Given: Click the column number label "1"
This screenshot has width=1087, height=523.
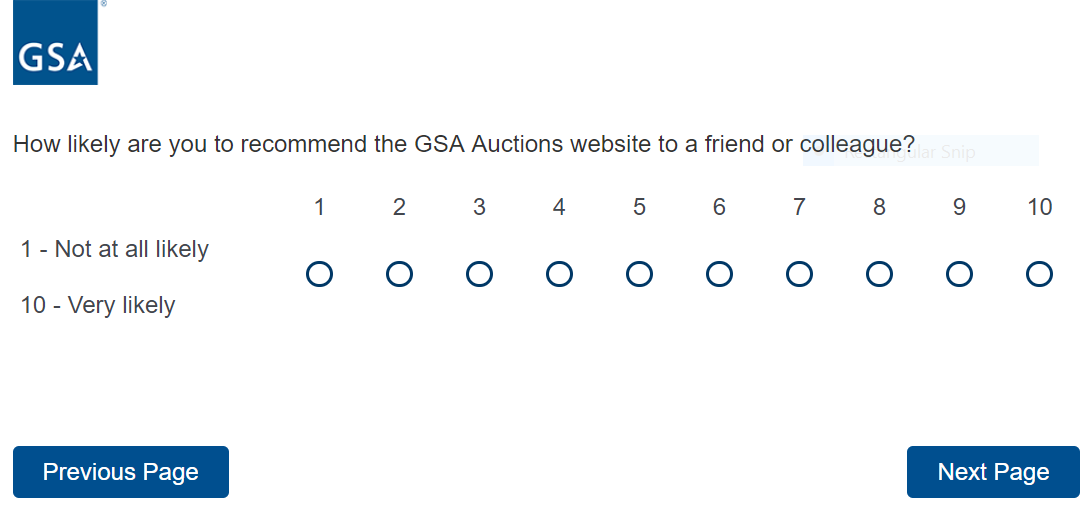Looking at the screenshot, I should [319, 207].
